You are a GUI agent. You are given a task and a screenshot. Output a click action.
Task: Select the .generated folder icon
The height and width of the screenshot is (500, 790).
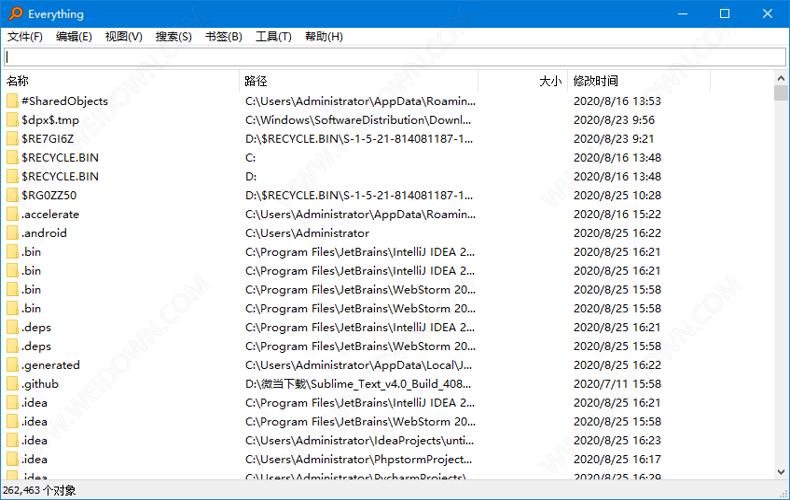tap(12, 365)
